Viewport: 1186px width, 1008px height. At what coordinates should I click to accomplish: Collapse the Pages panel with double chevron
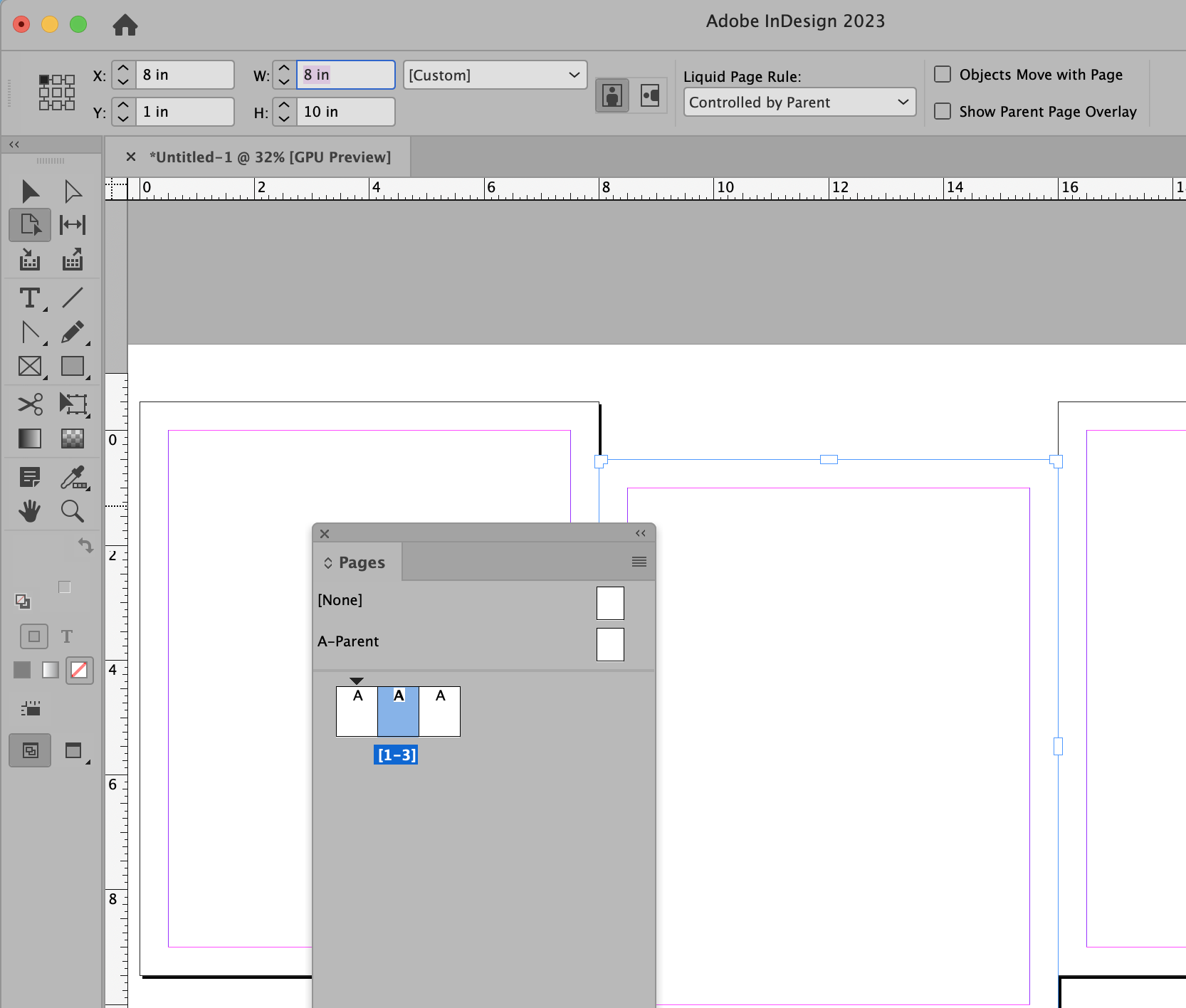640,533
